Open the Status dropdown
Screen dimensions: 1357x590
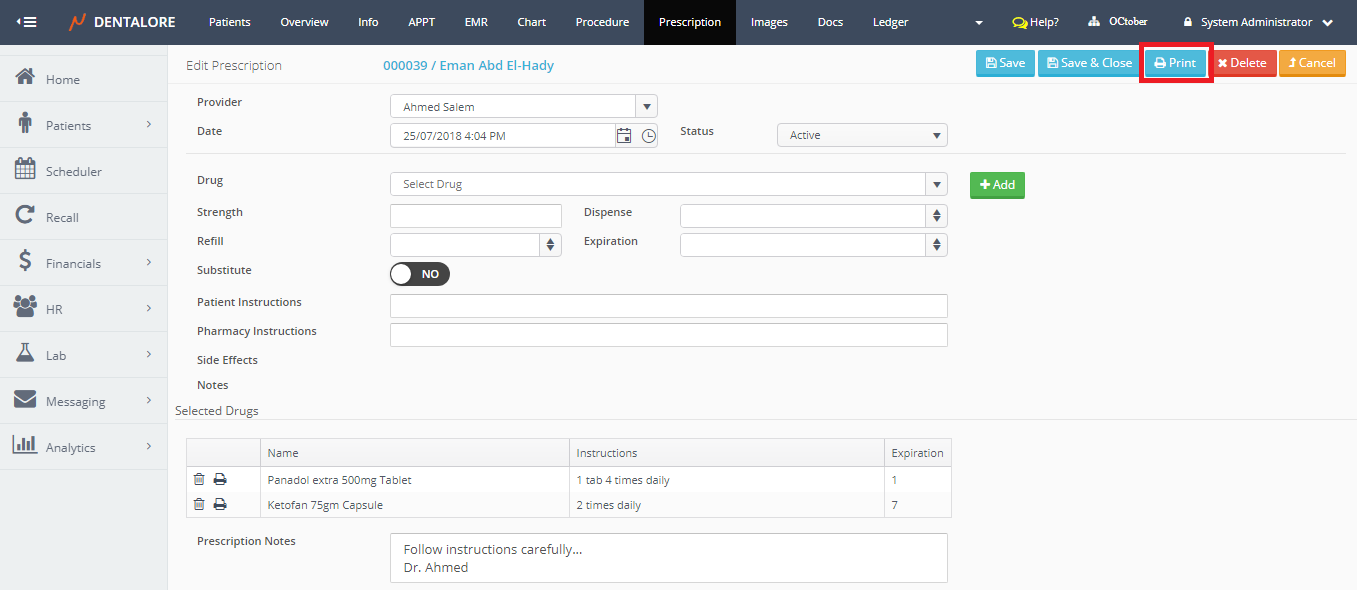click(x=861, y=135)
